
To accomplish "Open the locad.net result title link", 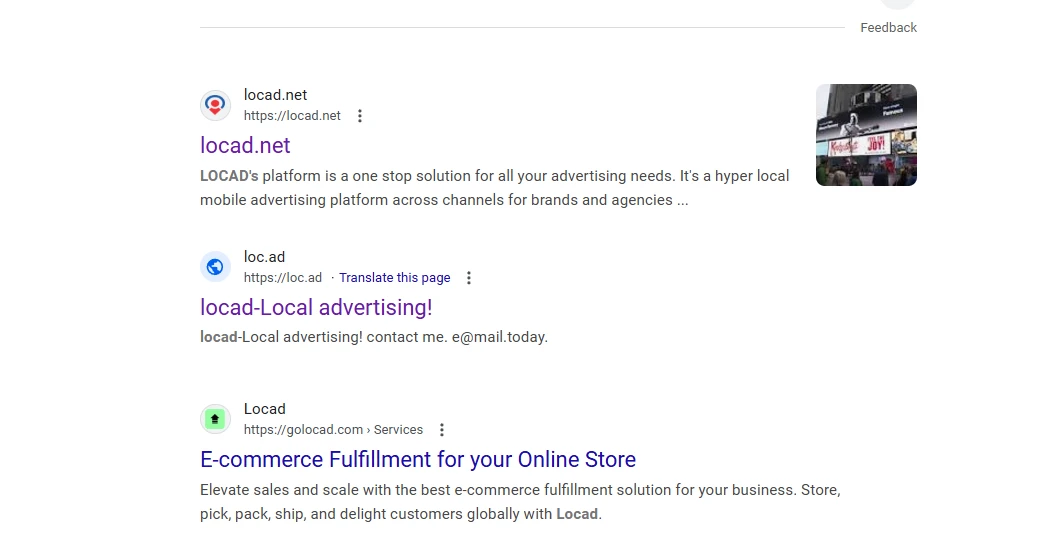I will pos(245,145).
